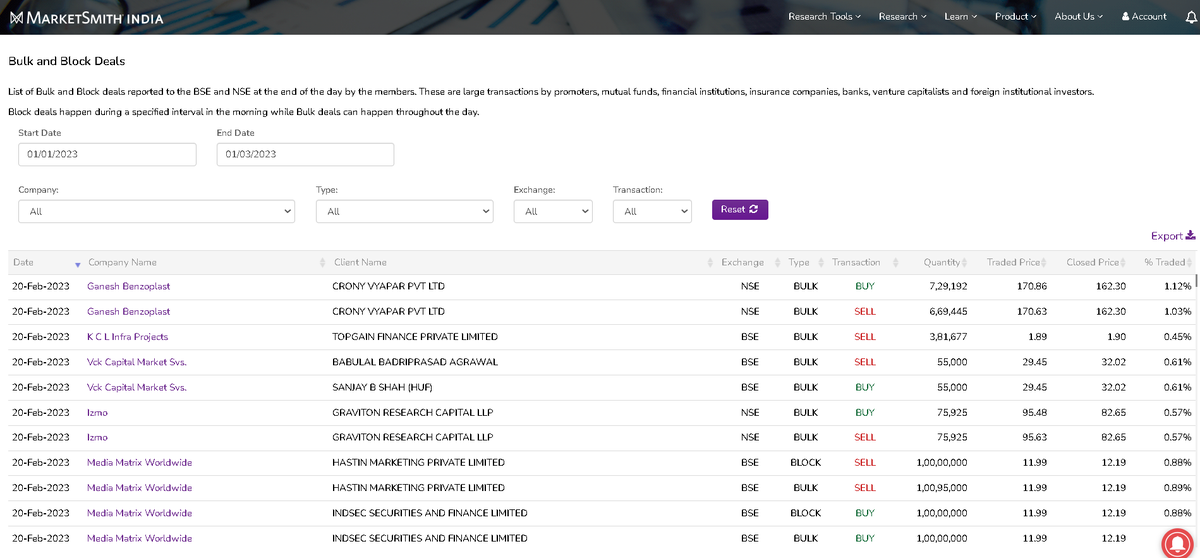The image size is (1200, 558).
Task: Click the End Date input field
Action: pos(305,154)
